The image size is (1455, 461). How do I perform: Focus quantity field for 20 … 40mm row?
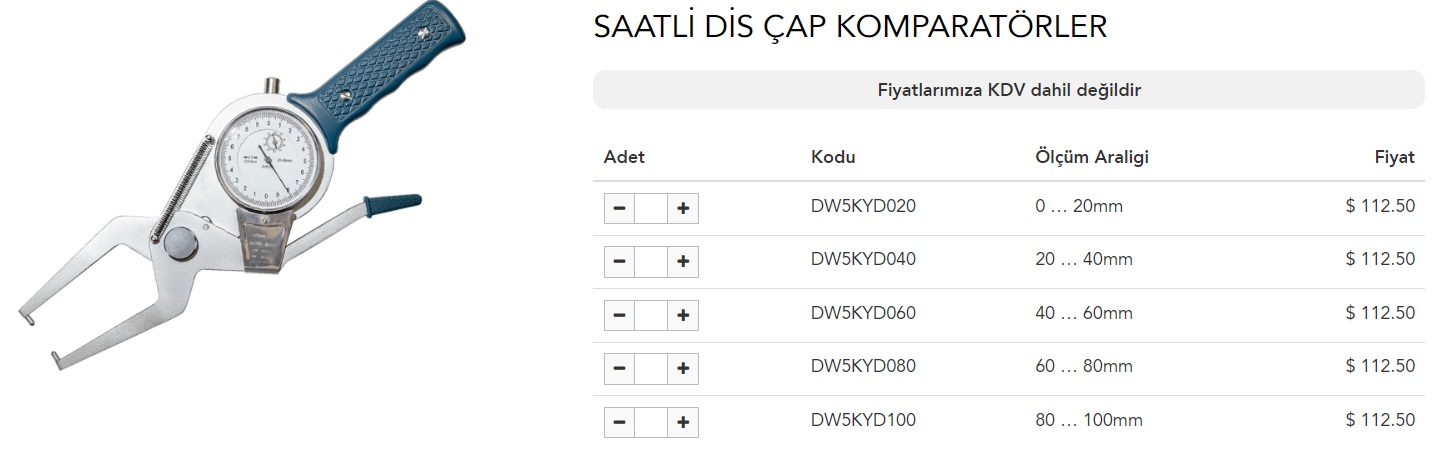651,261
